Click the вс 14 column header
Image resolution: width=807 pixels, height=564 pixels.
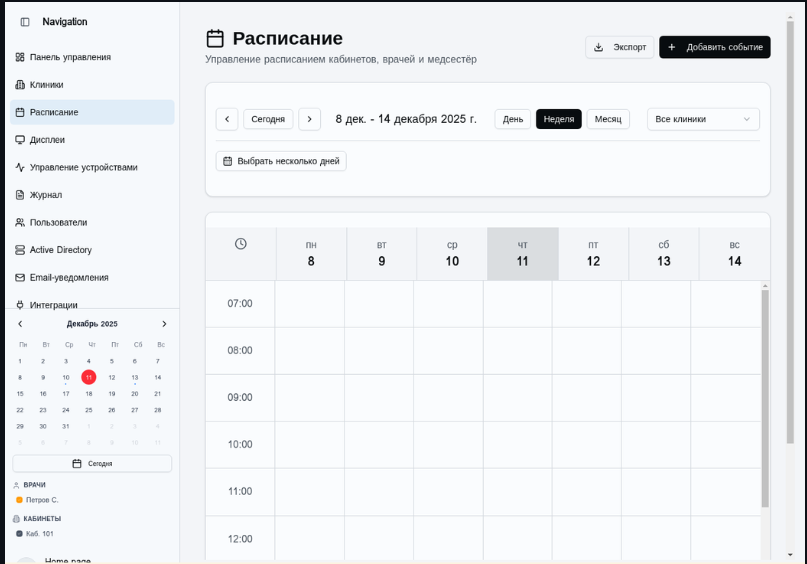click(734, 254)
